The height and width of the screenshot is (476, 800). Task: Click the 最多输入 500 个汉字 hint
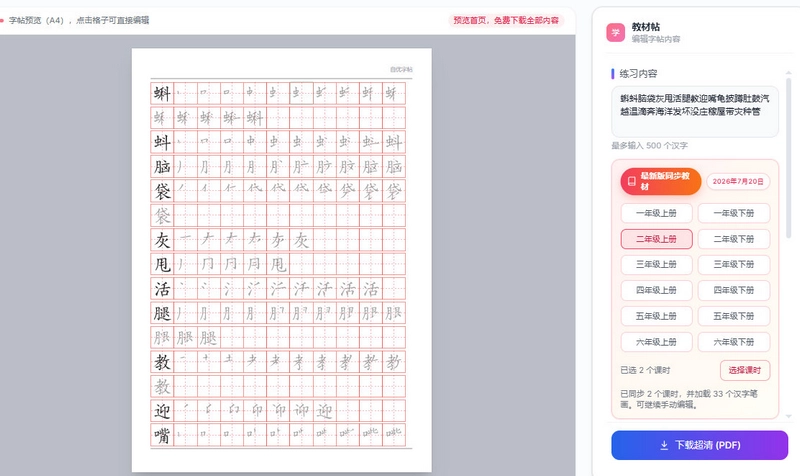point(649,145)
